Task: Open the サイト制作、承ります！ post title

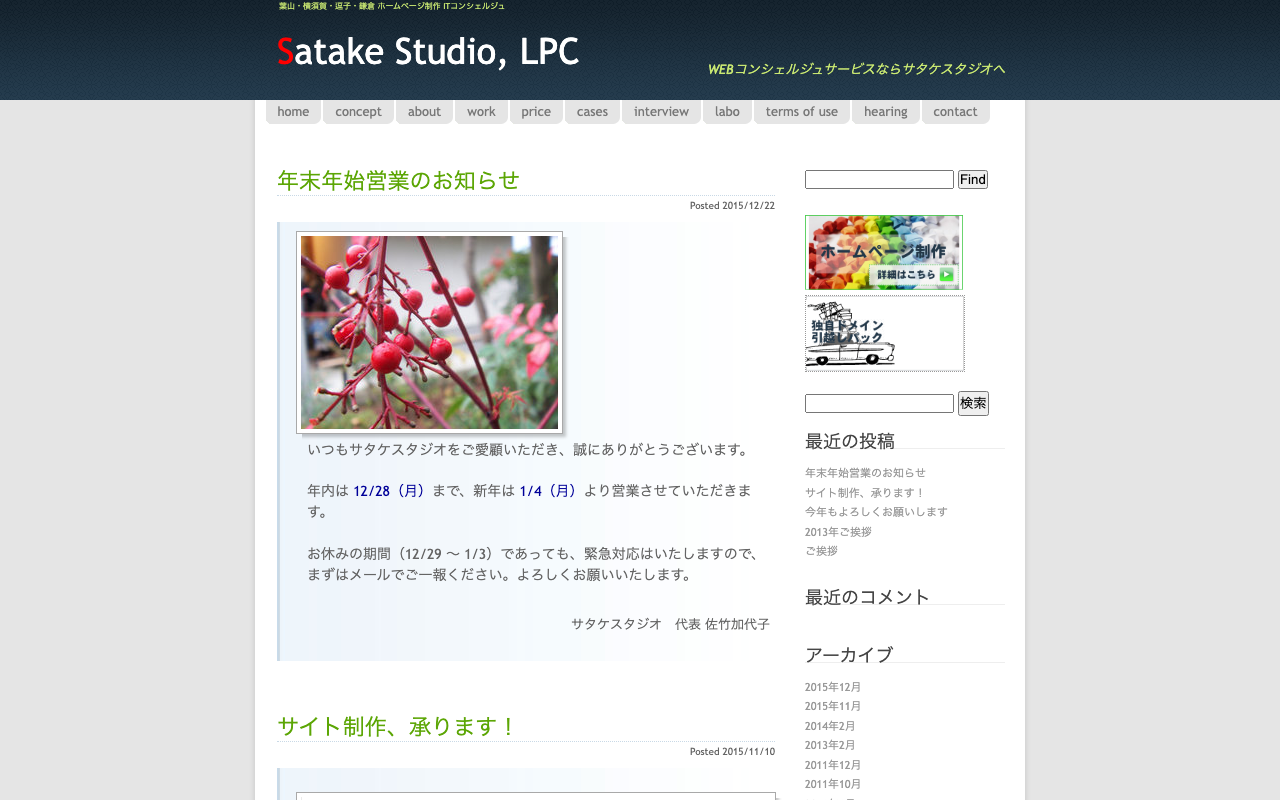Action: pos(397,726)
